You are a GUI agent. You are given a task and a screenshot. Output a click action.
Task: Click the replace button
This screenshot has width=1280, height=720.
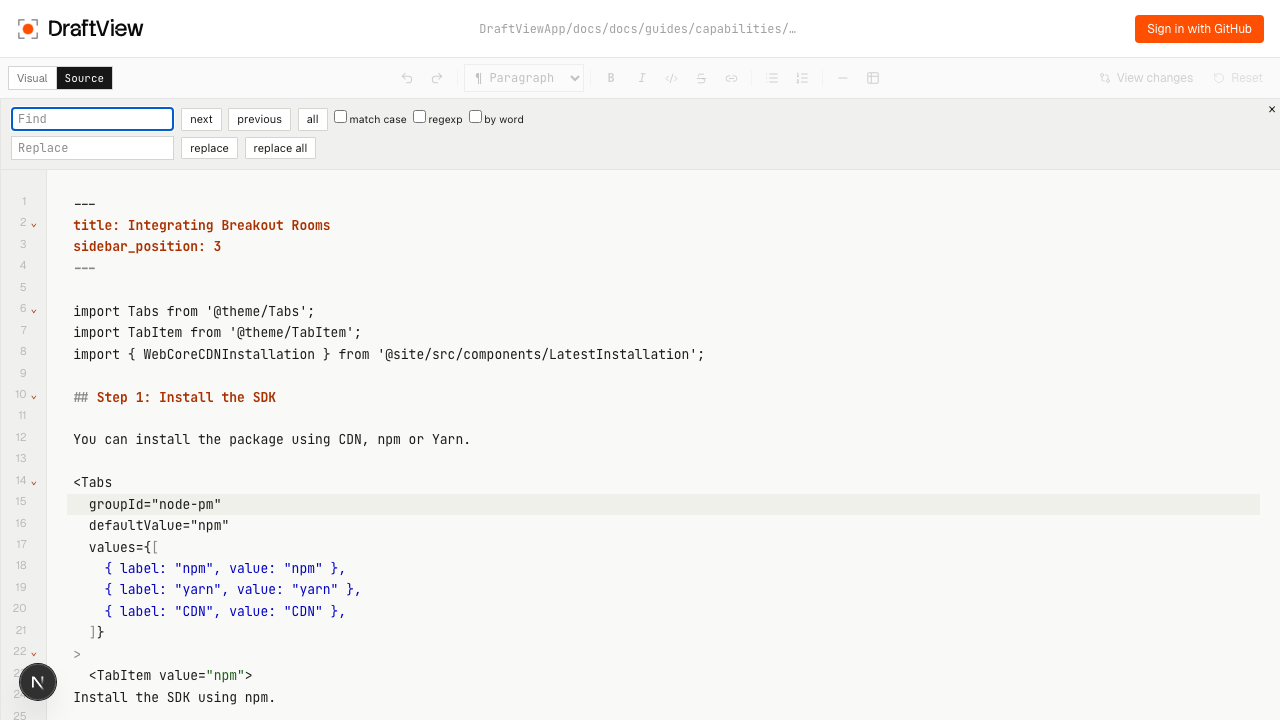[x=209, y=148]
